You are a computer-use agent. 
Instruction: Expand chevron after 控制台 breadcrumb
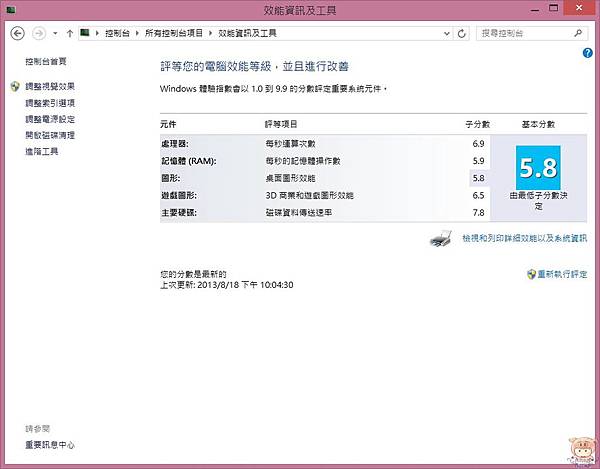pos(137,33)
